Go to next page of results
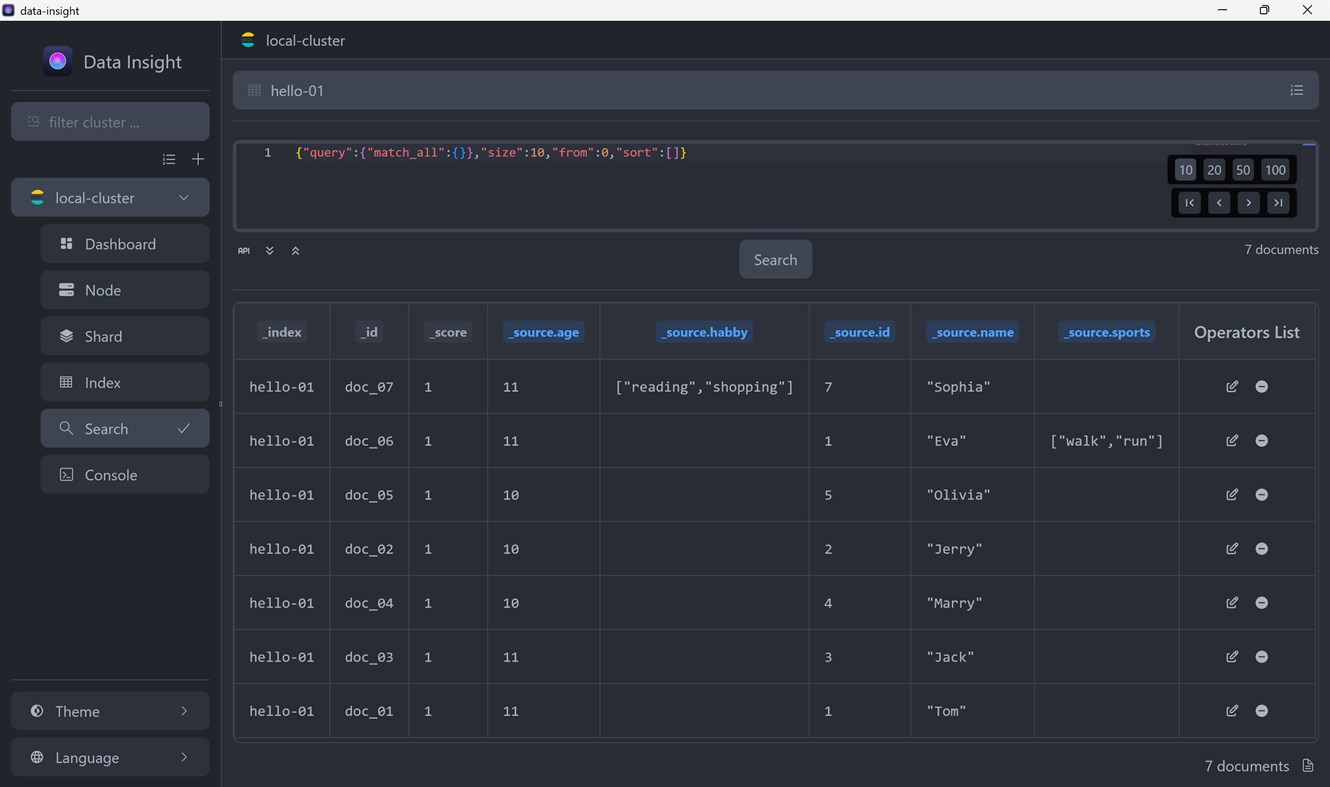The width and height of the screenshot is (1330, 787). pos(1248,202)
